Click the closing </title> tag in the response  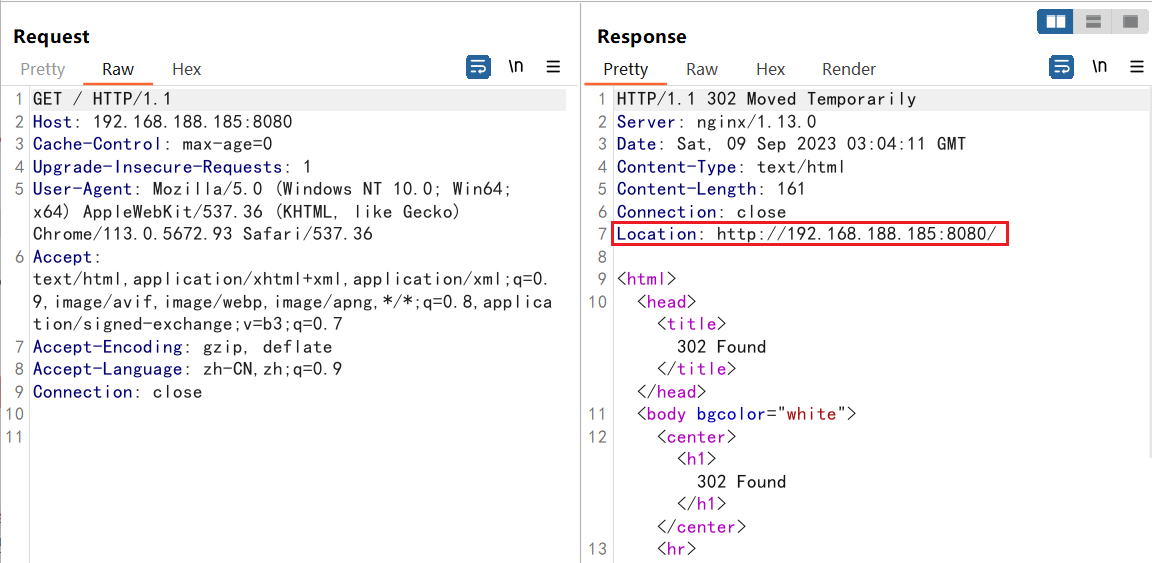696,369
